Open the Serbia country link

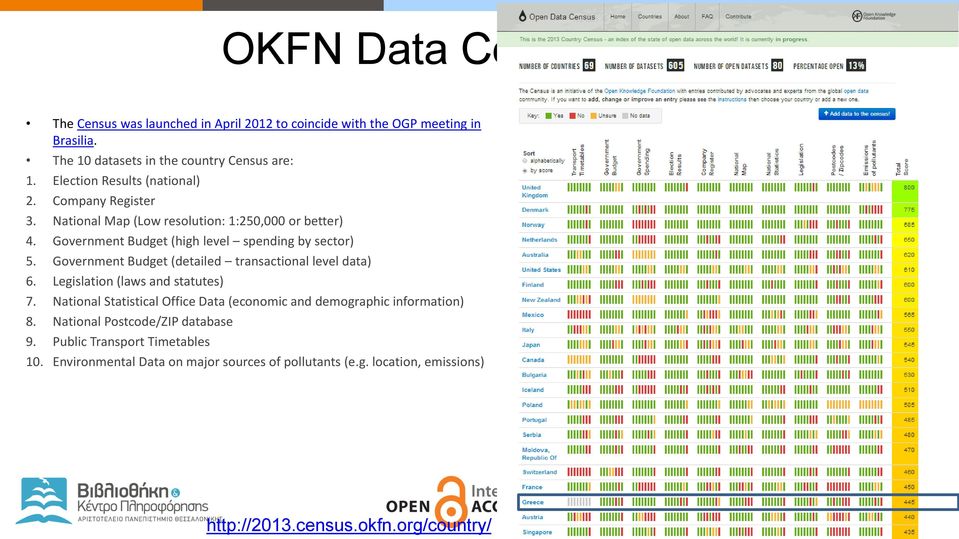click(x=531, y=434)
